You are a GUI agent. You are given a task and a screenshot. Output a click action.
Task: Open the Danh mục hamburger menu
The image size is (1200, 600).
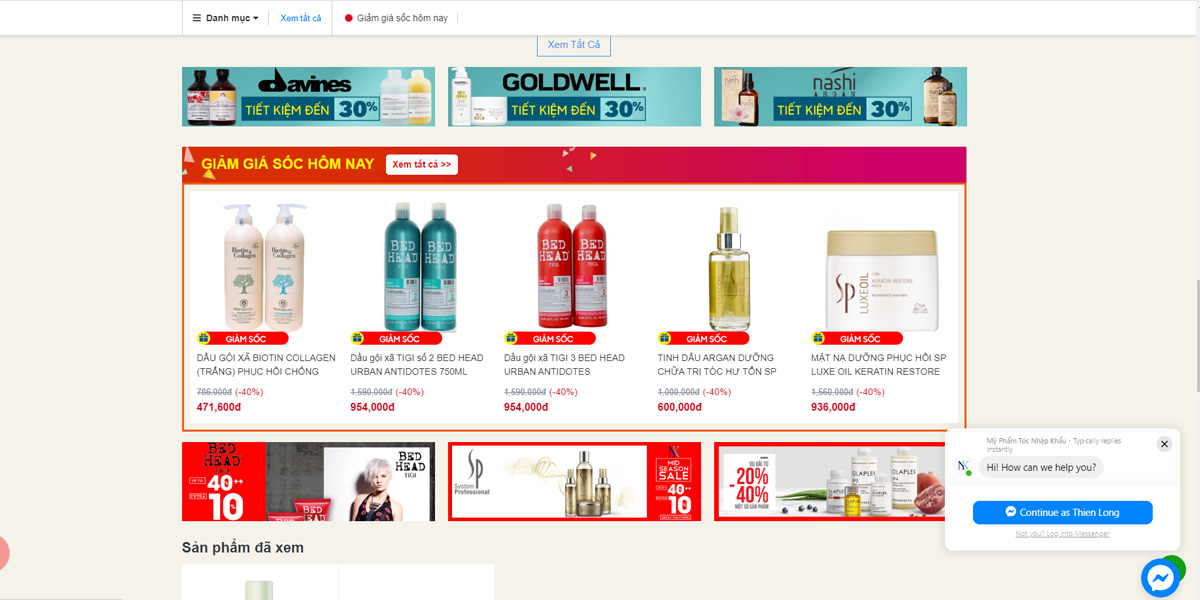pyautogui.click(x=225, y=18)
